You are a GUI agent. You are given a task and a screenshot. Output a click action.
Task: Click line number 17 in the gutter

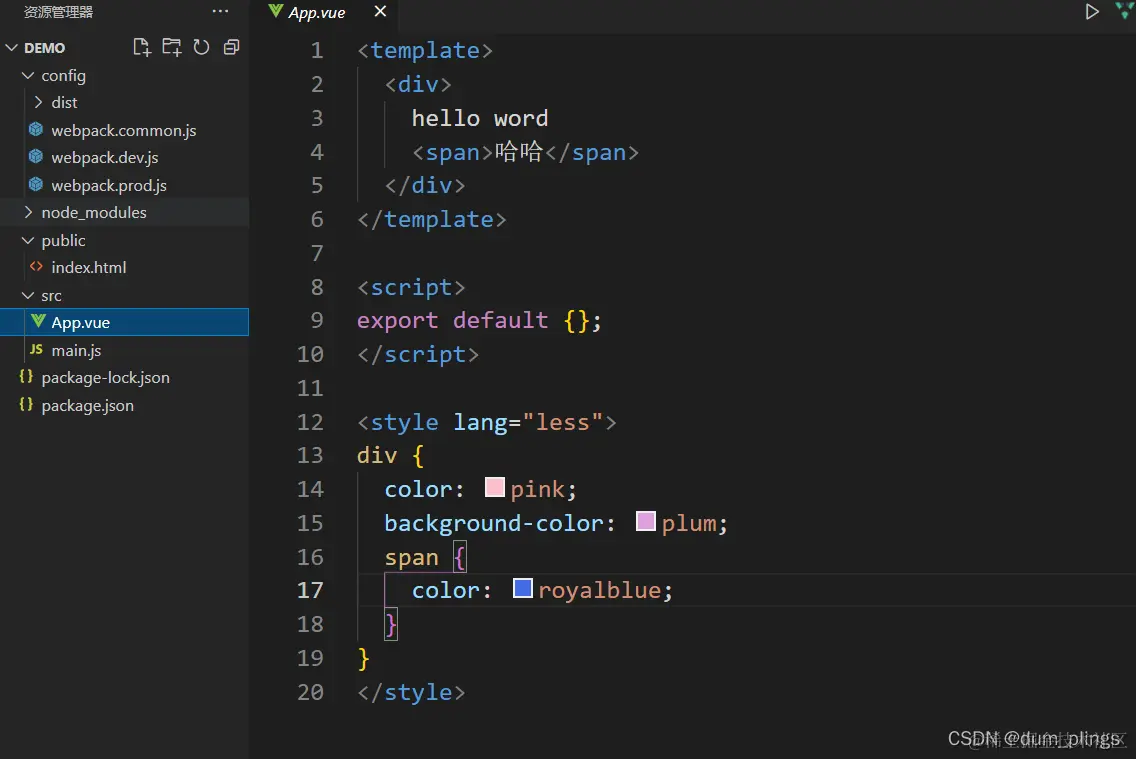(x=310, y=590)
